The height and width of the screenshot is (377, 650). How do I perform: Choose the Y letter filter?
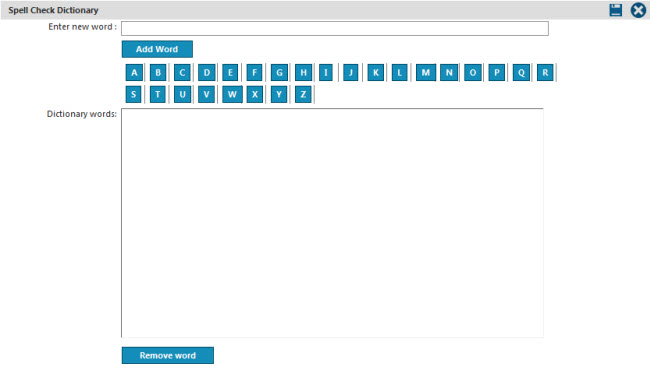(279, 94)
